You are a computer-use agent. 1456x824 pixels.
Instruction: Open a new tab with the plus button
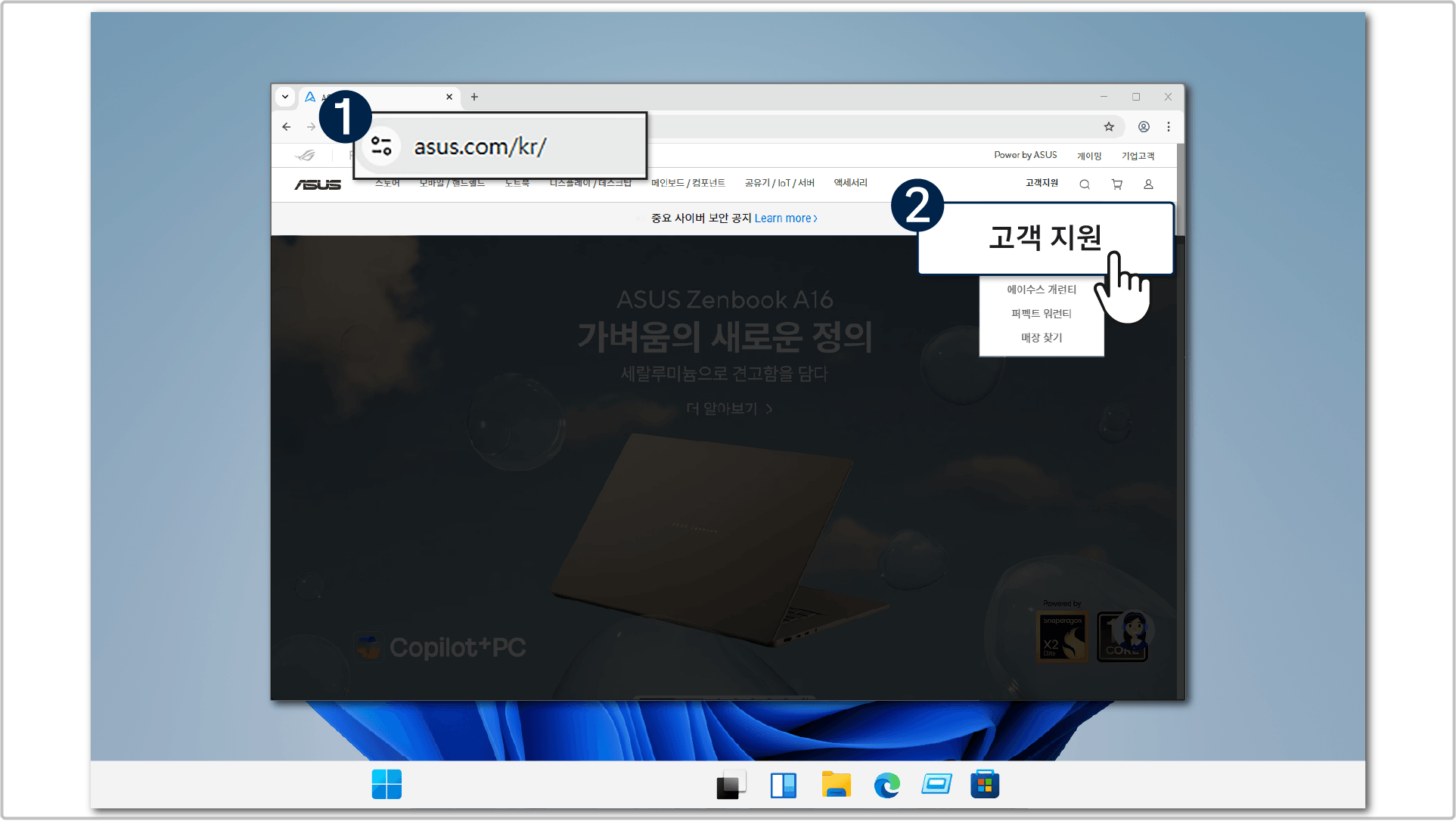(x=474, y=97)
